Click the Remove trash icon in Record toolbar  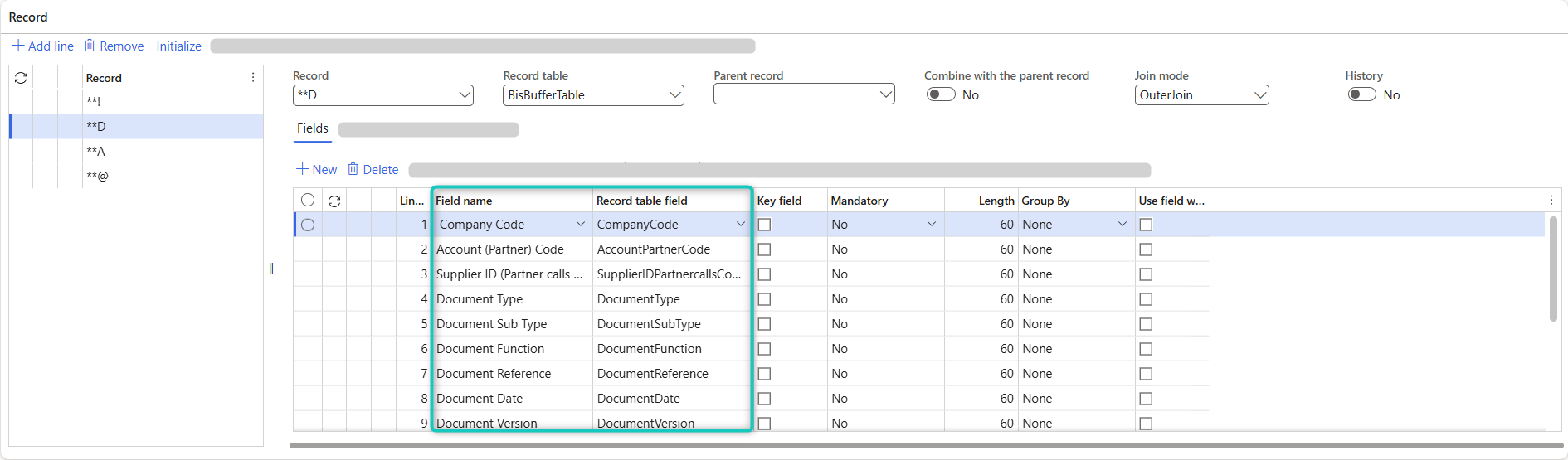pos(90,46)
